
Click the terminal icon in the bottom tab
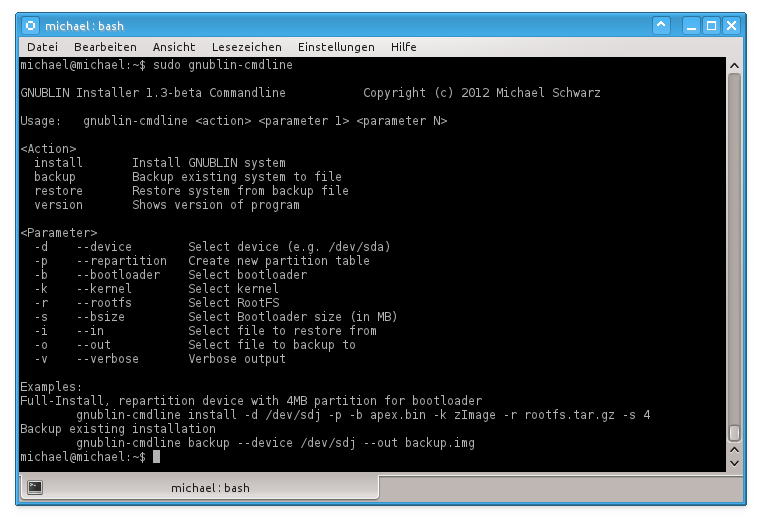(35, 487)
